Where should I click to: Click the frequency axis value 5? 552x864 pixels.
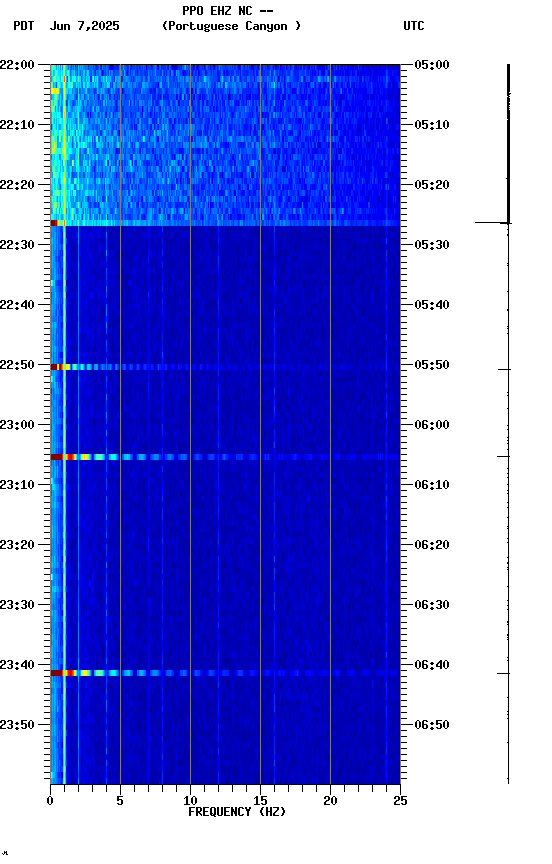[x=120, y=801]
